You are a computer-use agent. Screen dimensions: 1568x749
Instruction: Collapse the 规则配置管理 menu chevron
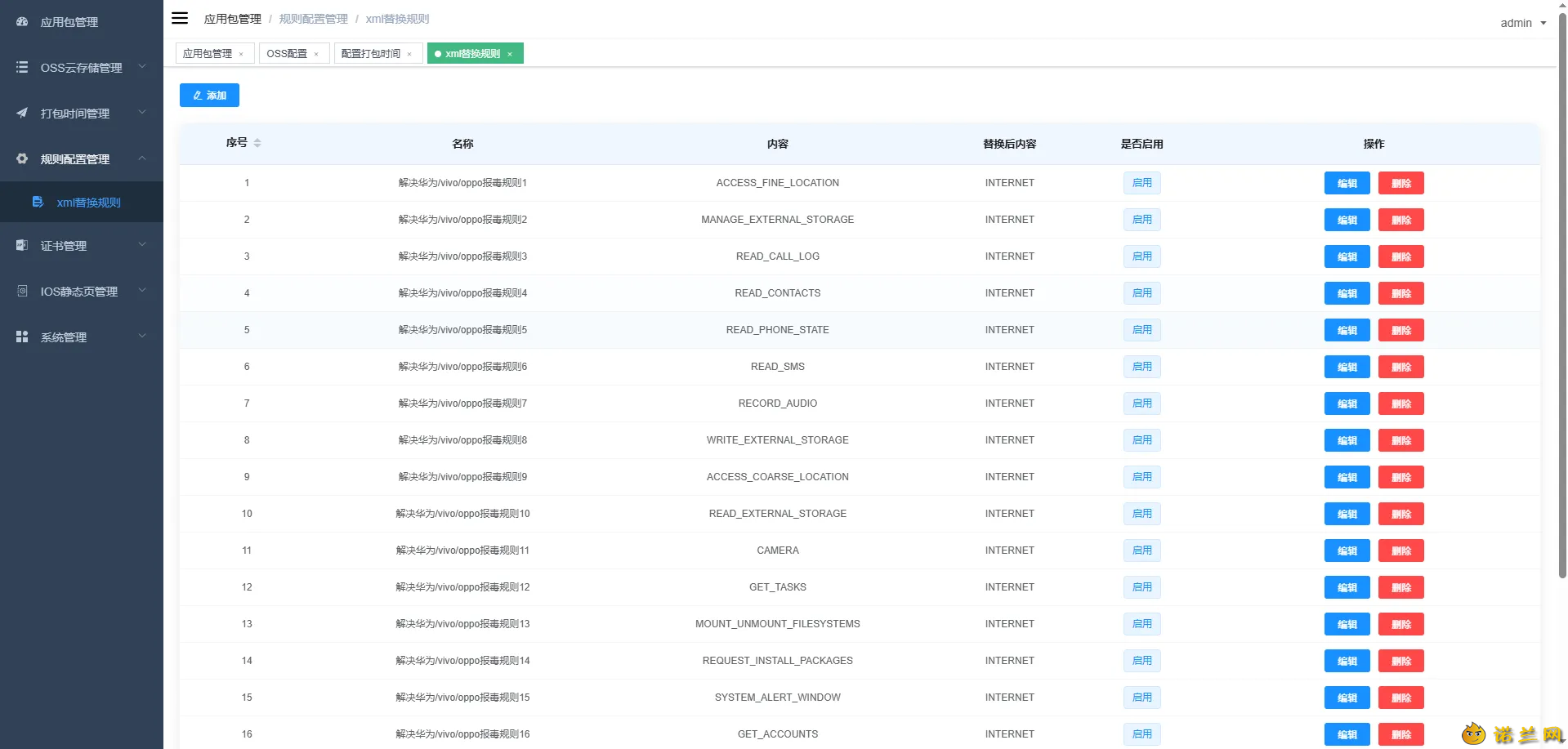[x=142, y=158]
